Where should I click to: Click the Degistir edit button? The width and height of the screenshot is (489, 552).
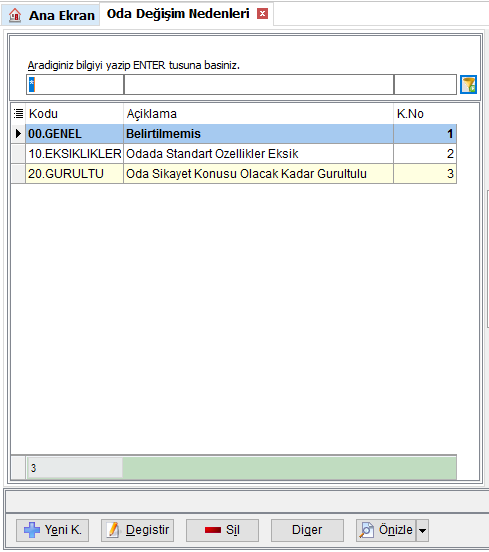click(x=137, y=530)
